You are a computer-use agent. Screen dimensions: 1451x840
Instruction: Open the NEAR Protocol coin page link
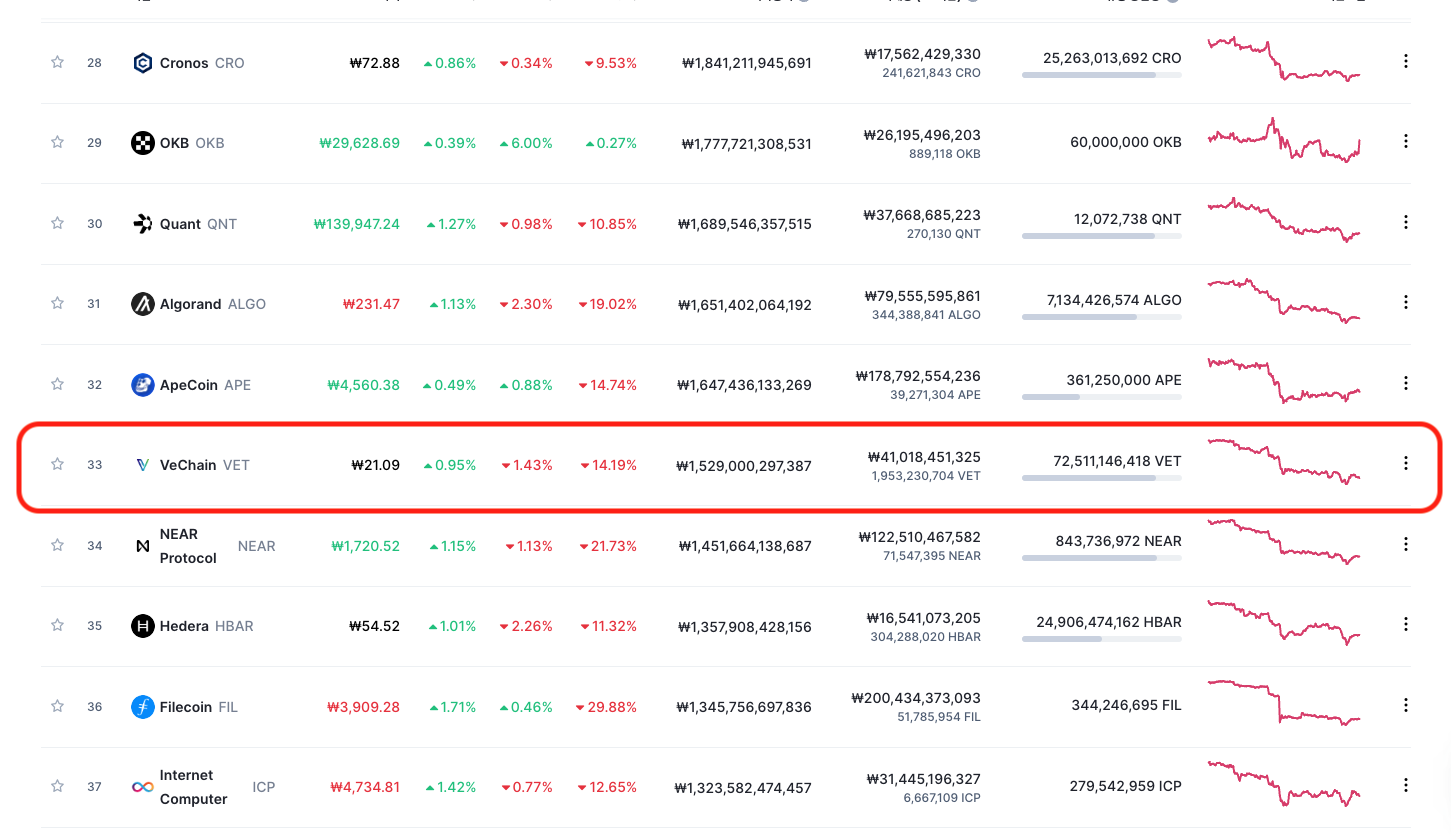point(204,546)
